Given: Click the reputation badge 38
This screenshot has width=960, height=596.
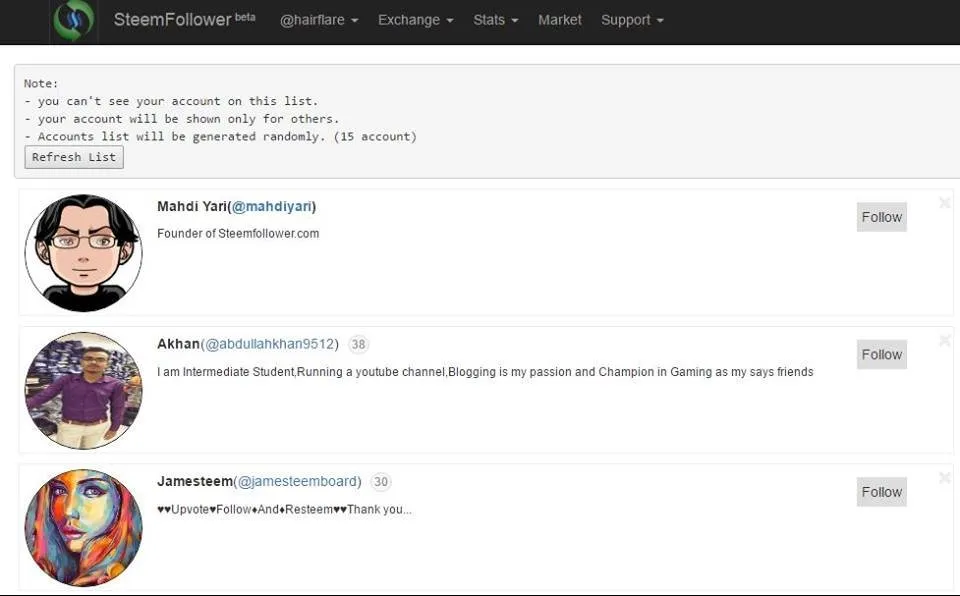Looking at the screenshot, I should [359, 344].
